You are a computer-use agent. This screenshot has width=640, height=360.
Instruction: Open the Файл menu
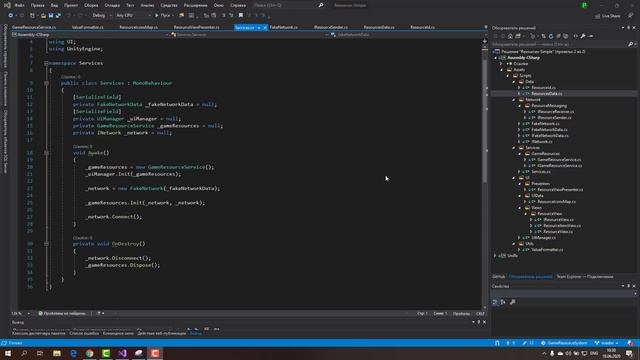click(19, 5)
